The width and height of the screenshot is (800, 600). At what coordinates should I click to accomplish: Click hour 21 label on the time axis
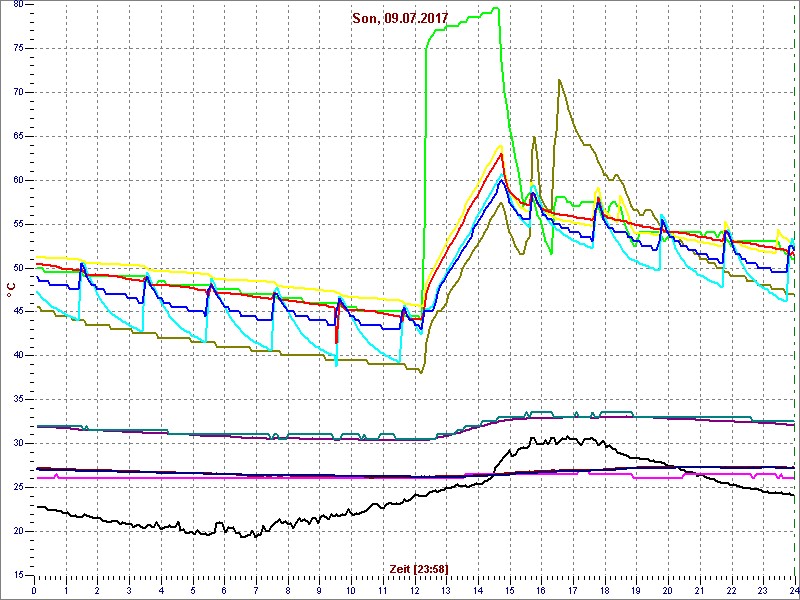tap(699, 589)
